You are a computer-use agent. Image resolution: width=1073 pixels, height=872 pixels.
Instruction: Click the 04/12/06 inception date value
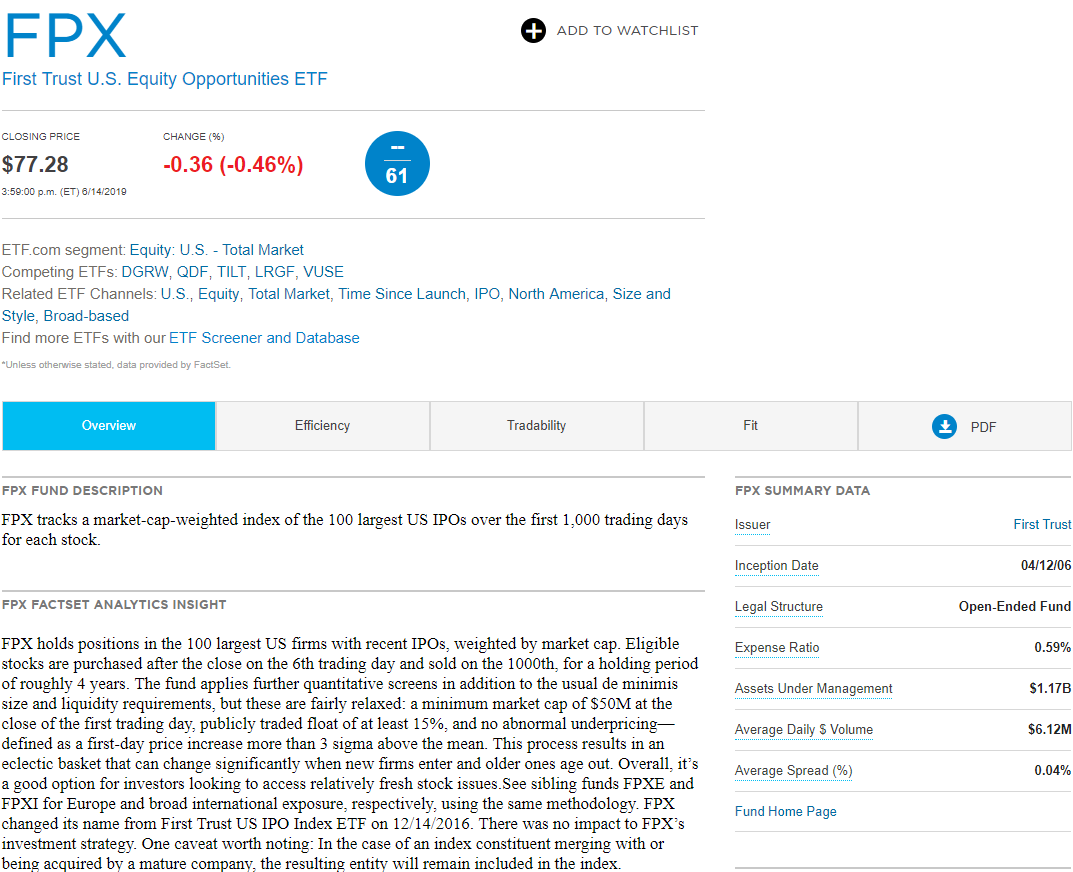1046,565
